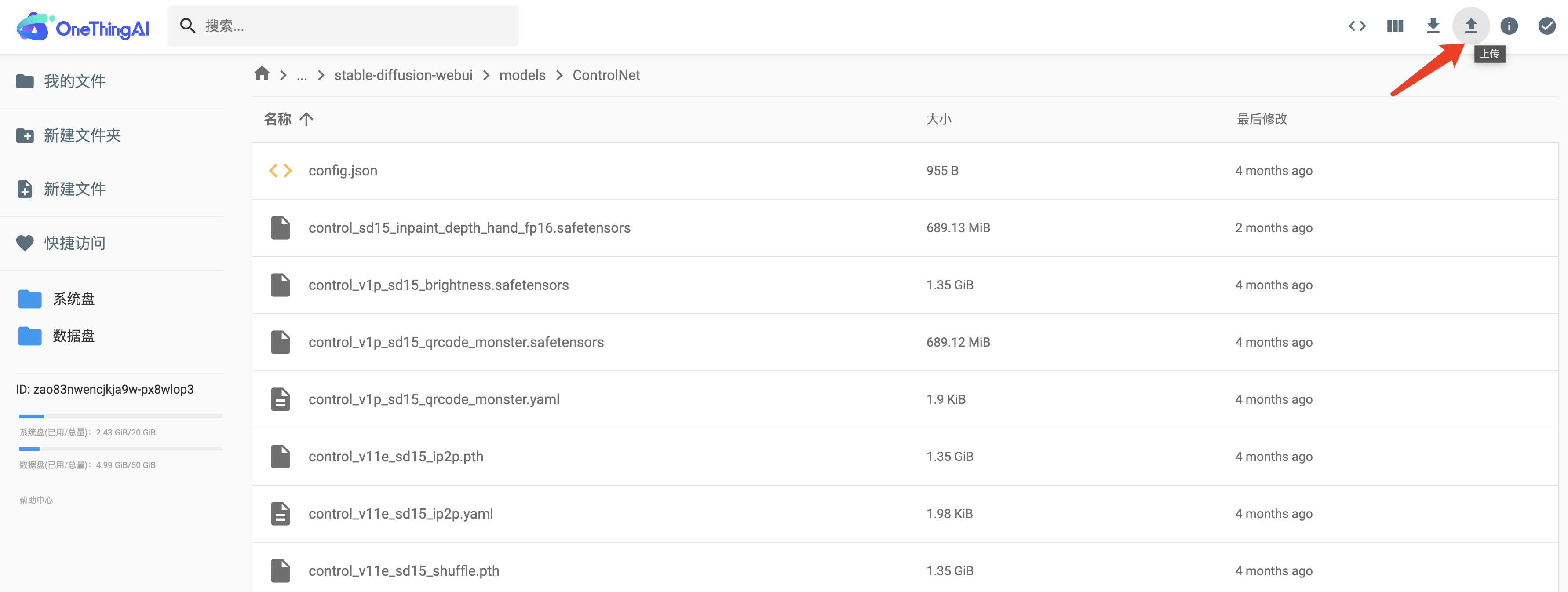
Task: Click the upload icon in toolbar
Action: 1471,26
